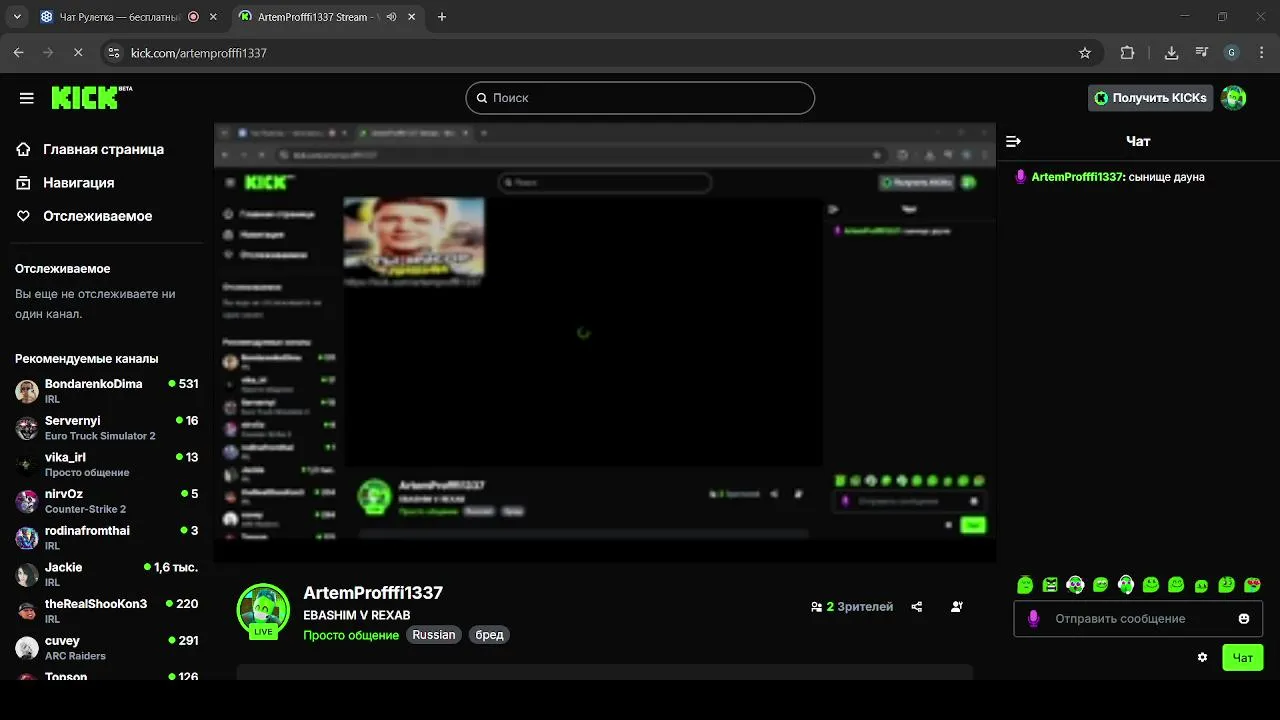The image size is (1280, 720).
Task: Click the purple microphone icon in chat input
Action: click(x=1034, y=619)
